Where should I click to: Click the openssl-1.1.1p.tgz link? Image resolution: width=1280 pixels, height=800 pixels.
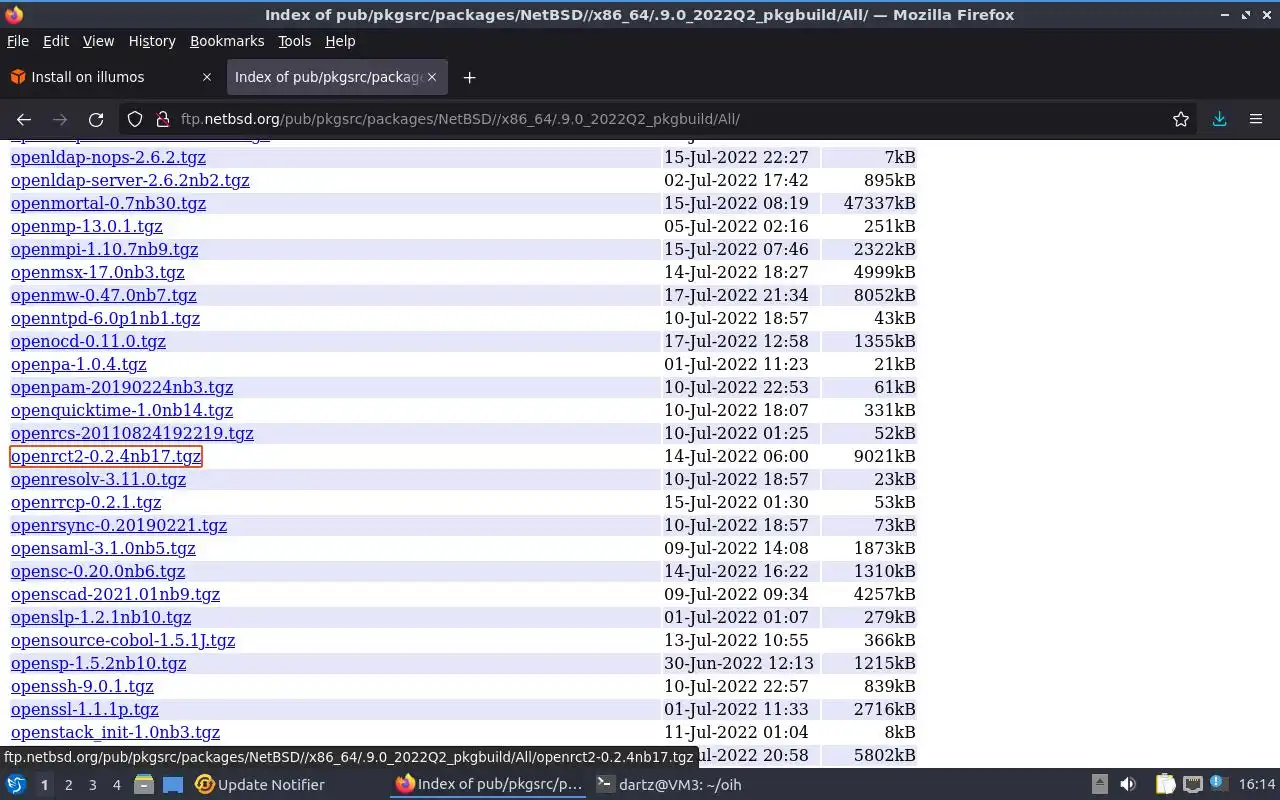[85, 709]
